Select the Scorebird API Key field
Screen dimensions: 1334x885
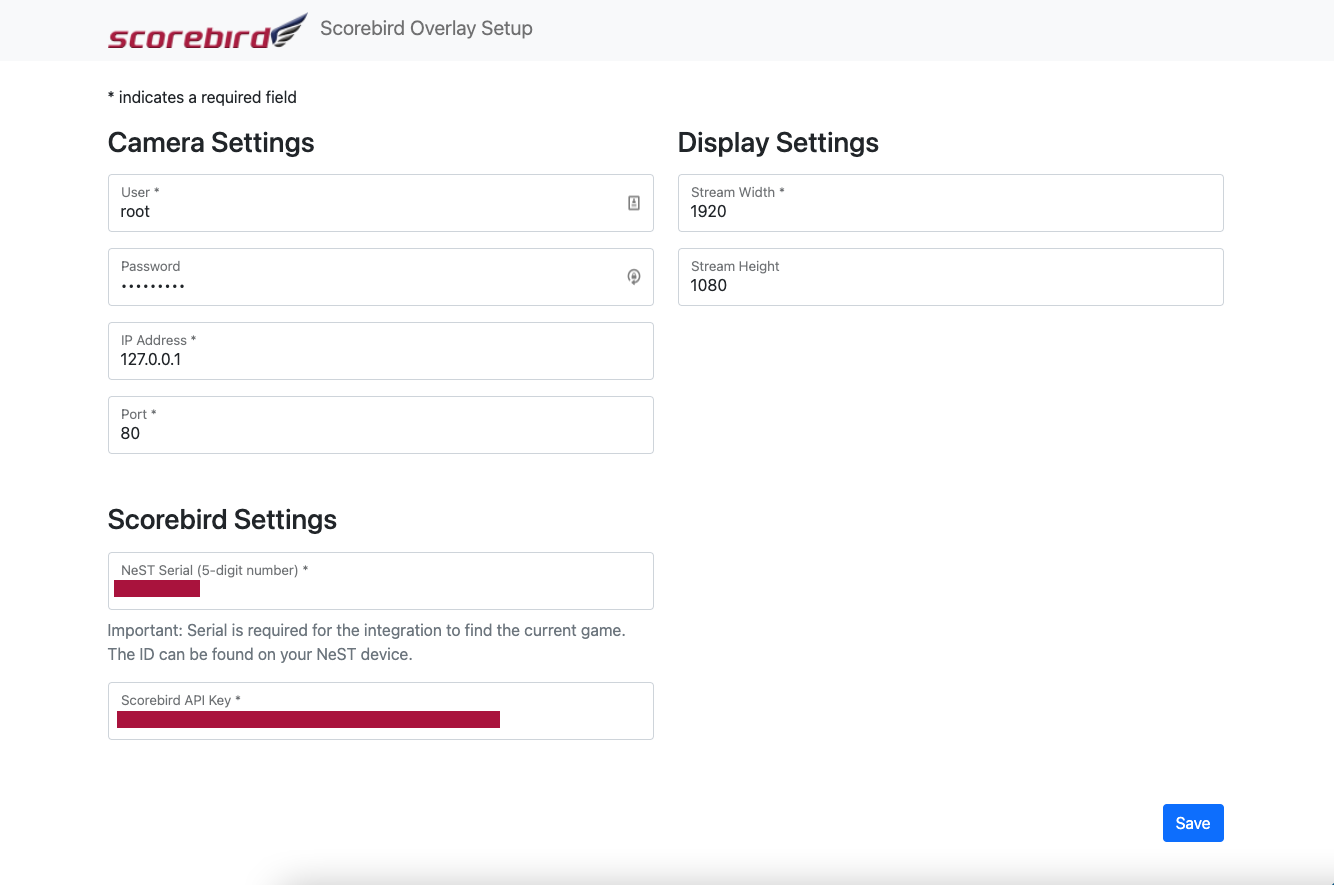coord(381,711)
